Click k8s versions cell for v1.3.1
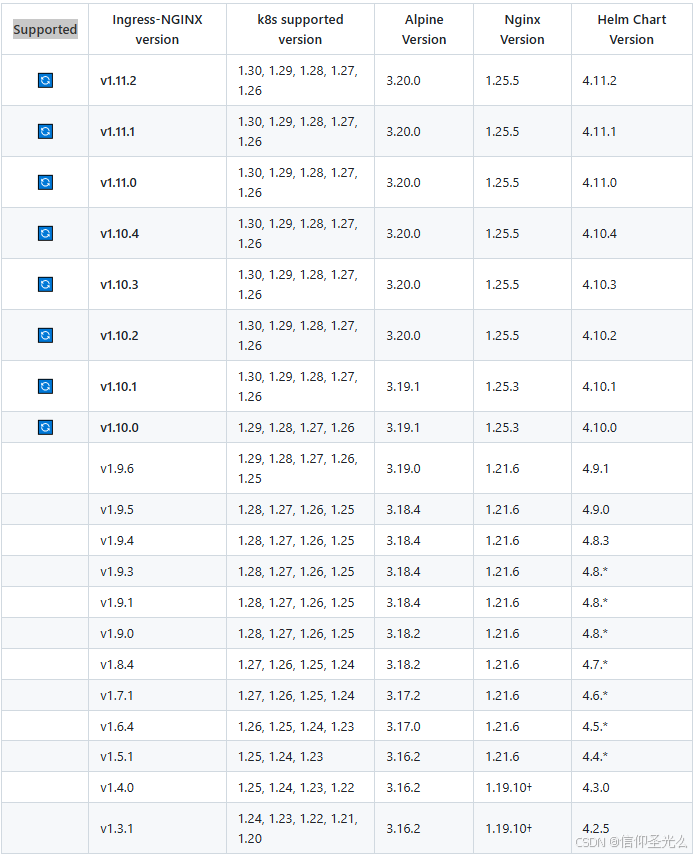 coord(298,828)
